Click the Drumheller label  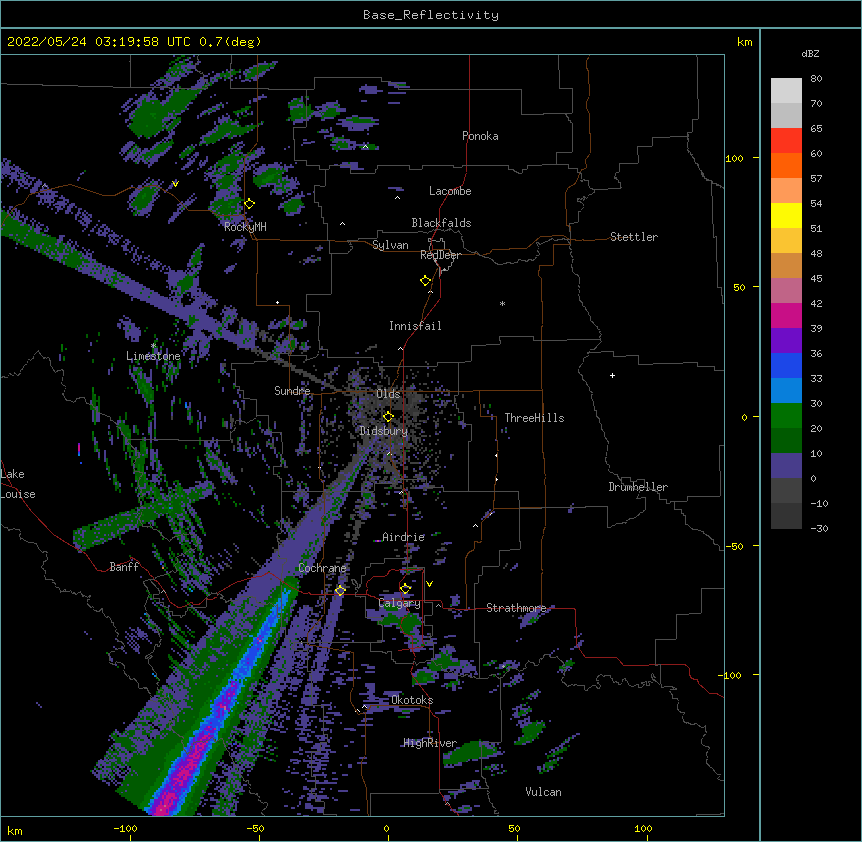(x=638, y=487)
